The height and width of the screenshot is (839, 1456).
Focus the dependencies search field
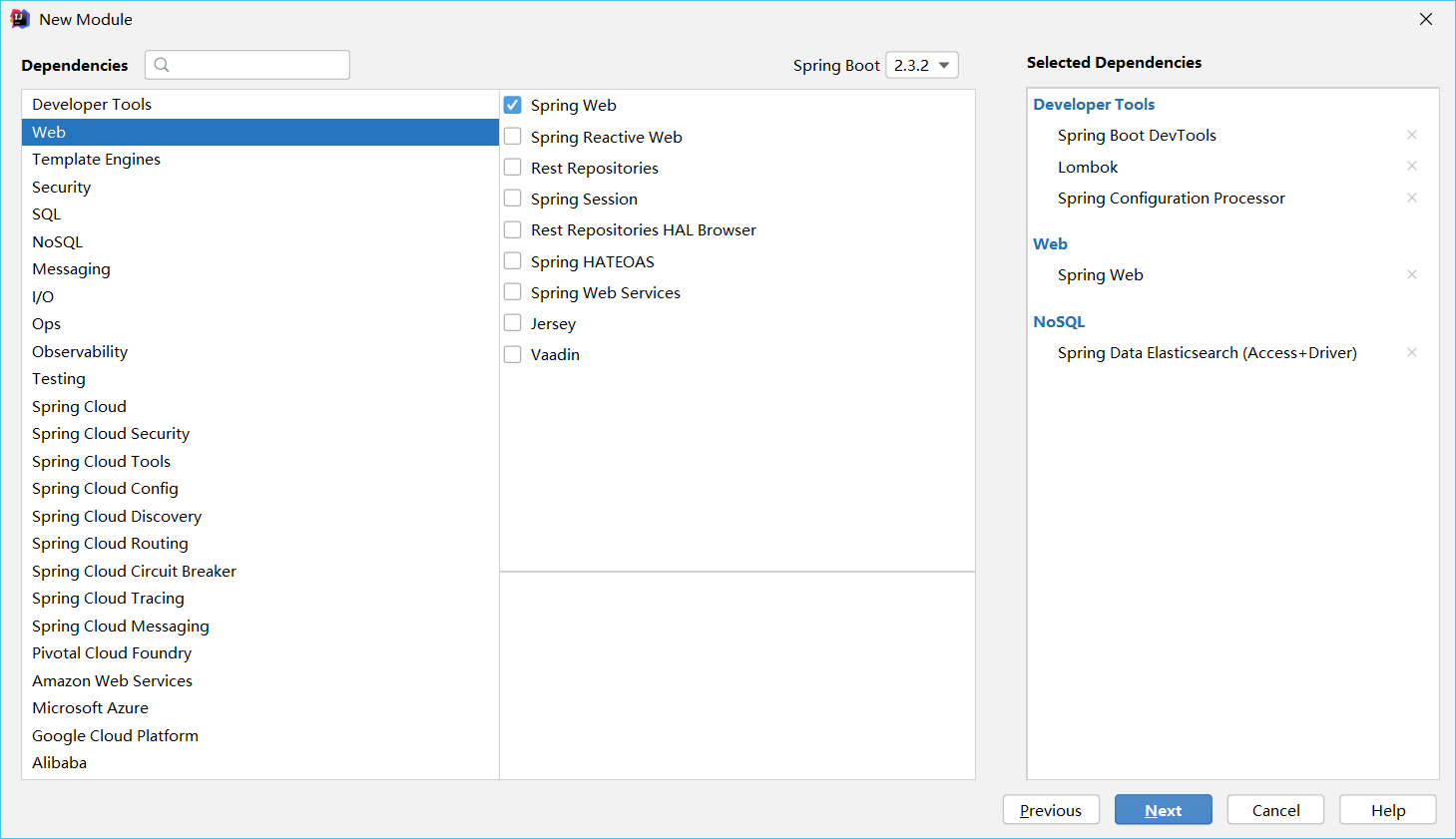tap(247, 65)
